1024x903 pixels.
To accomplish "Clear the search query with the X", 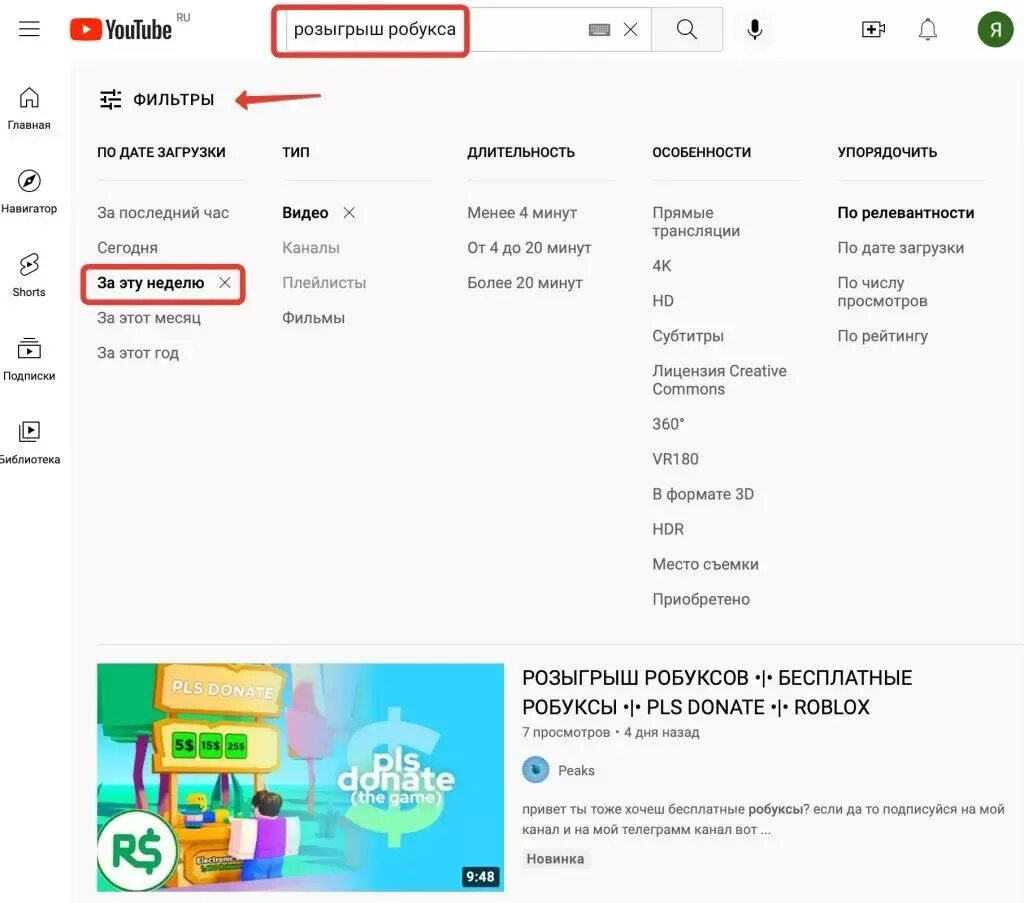I will coord(630,29).
